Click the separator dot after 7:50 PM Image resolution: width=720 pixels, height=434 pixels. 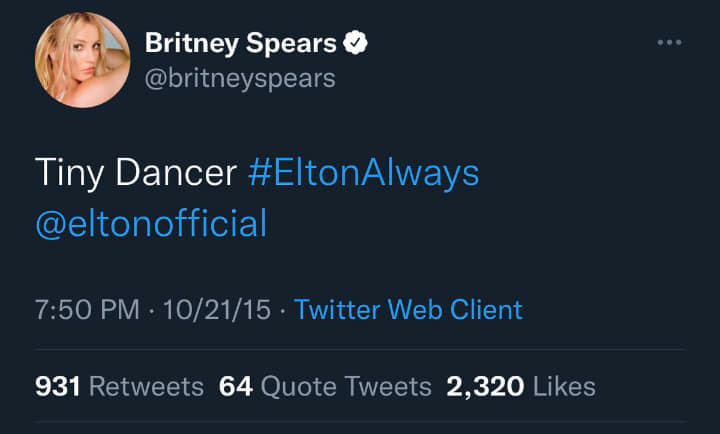pyautogui.click(x=151, y=310)
